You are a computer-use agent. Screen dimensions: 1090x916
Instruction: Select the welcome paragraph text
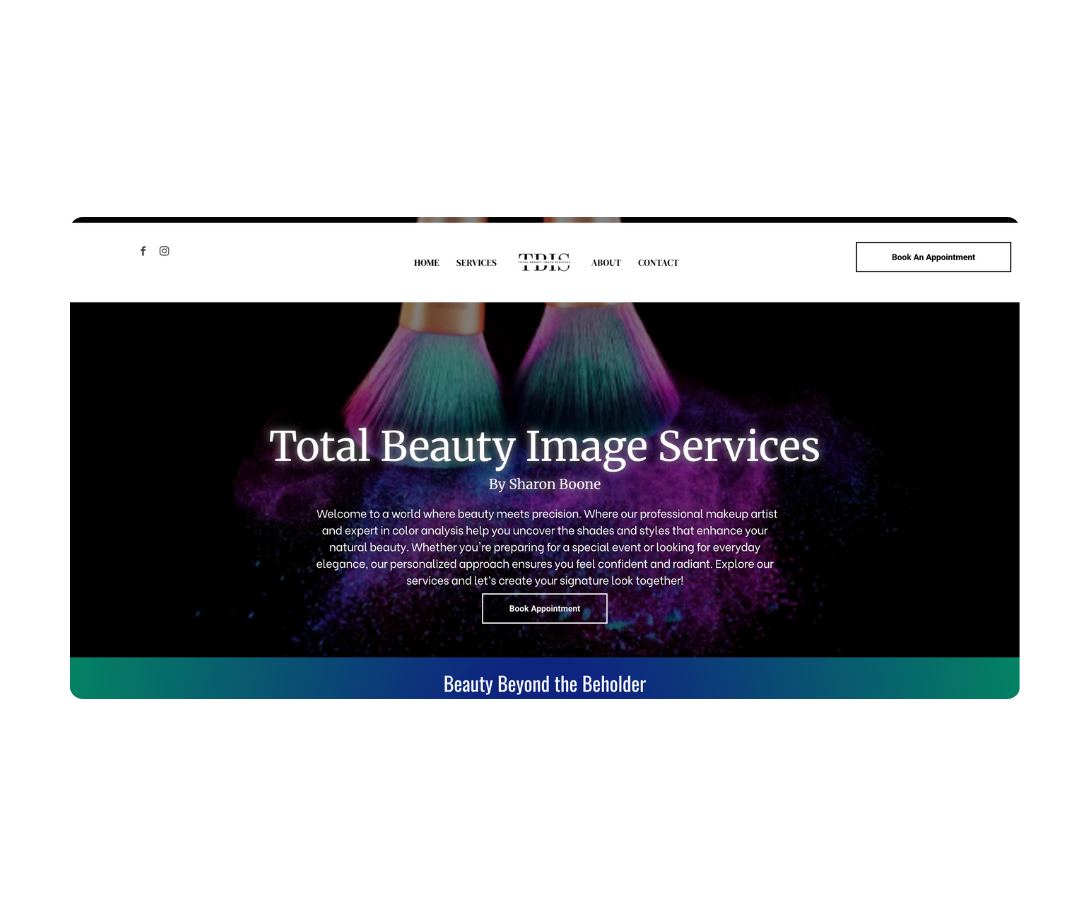[545, 547]
